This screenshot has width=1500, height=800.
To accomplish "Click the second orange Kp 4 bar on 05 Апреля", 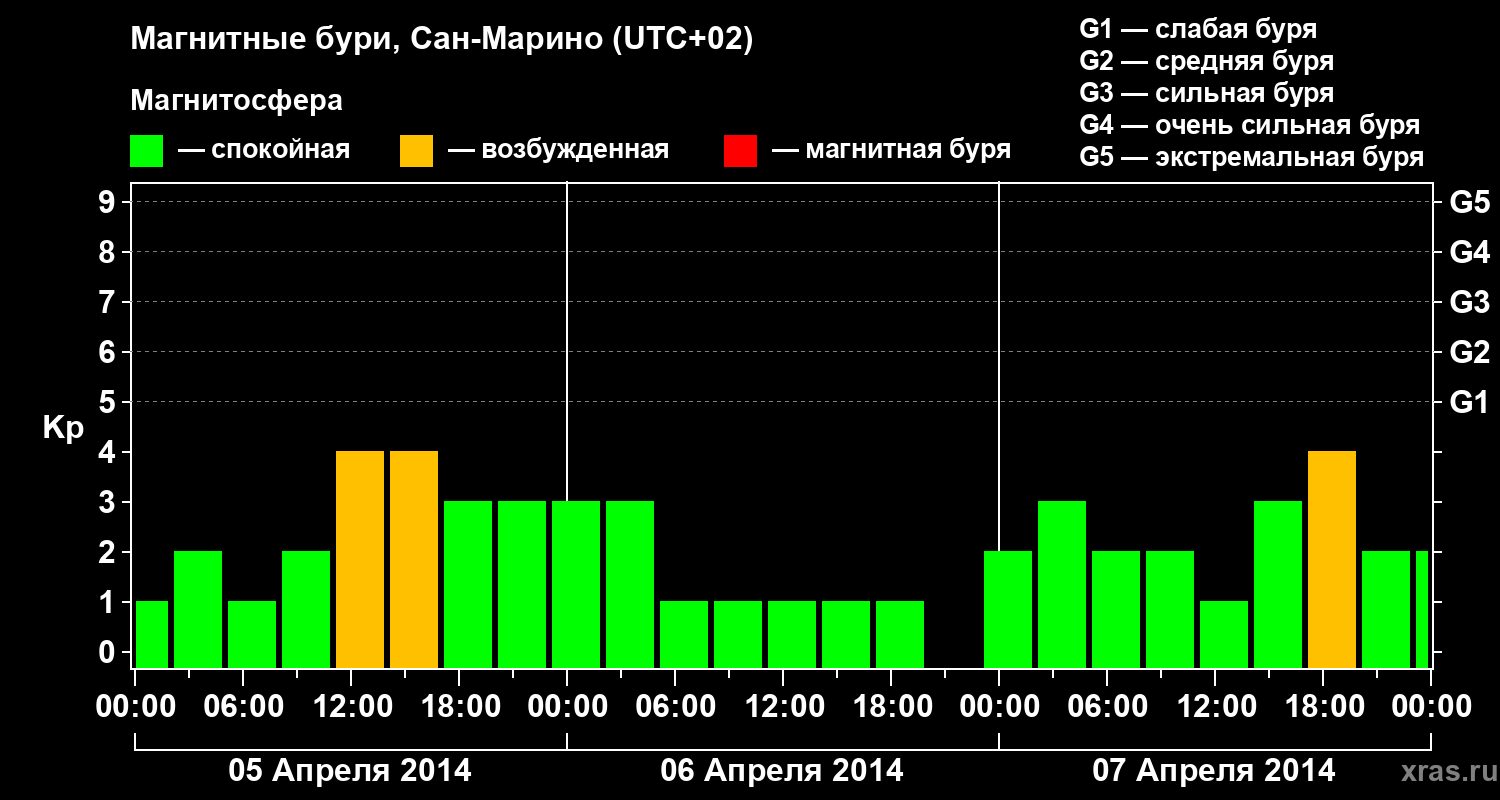I will pyautogui.click(x=414, y=560).
